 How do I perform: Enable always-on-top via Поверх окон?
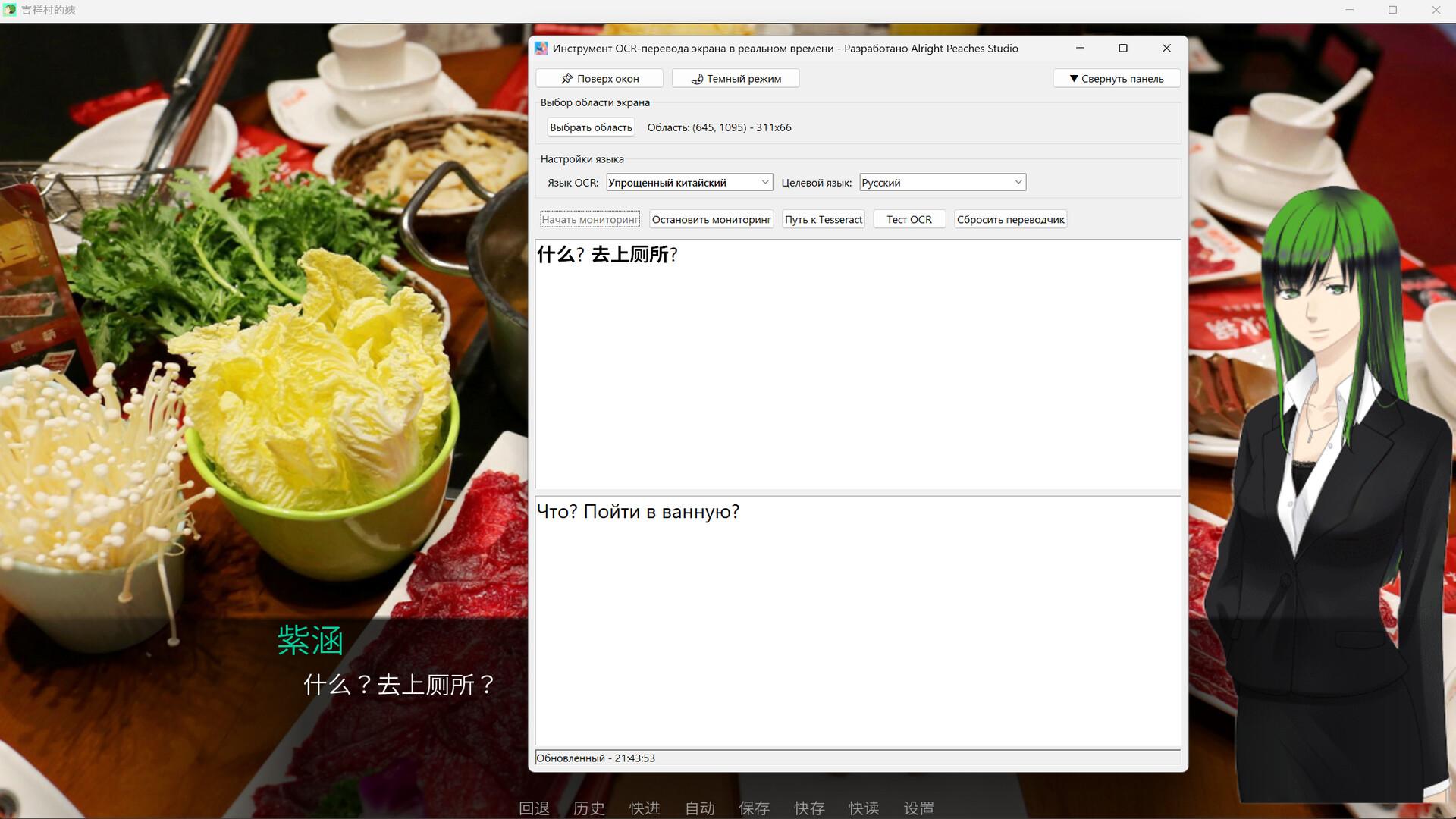click(599, 78)
